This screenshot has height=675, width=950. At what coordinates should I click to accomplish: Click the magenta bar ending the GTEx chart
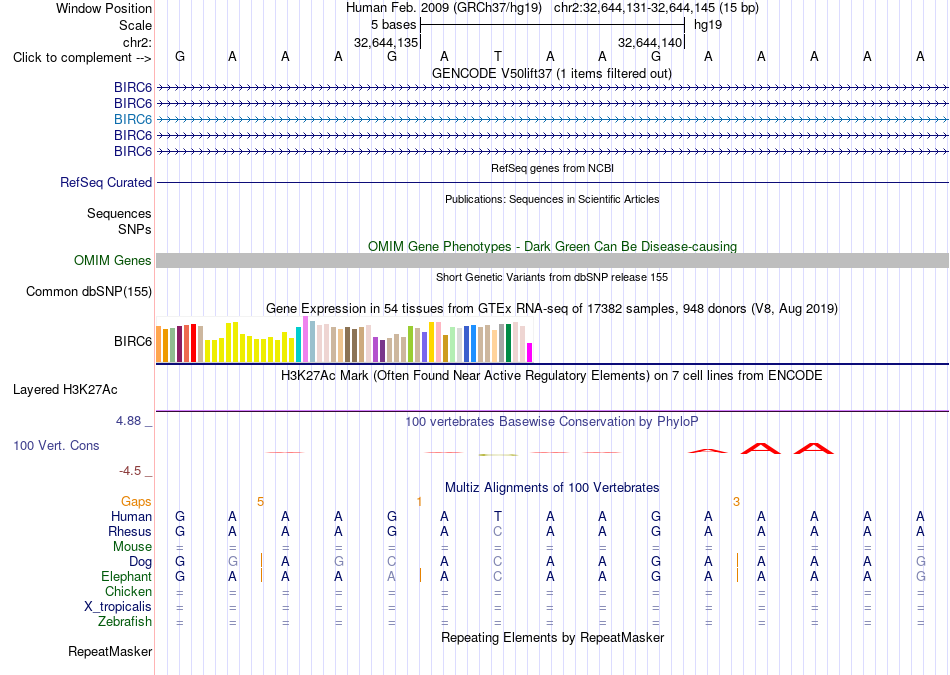click(530, 353)
